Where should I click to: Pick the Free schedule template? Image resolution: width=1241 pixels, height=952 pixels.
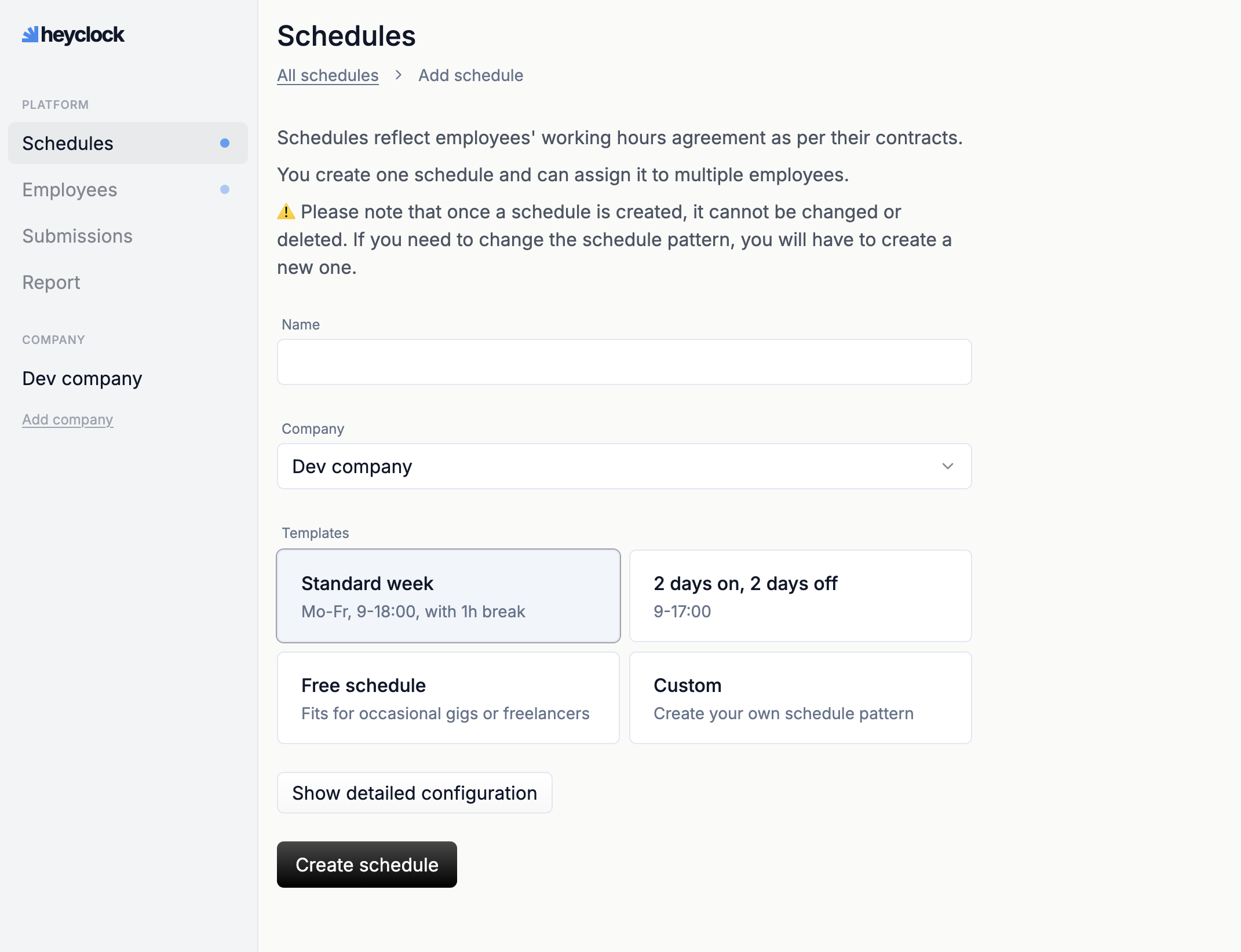448,698
